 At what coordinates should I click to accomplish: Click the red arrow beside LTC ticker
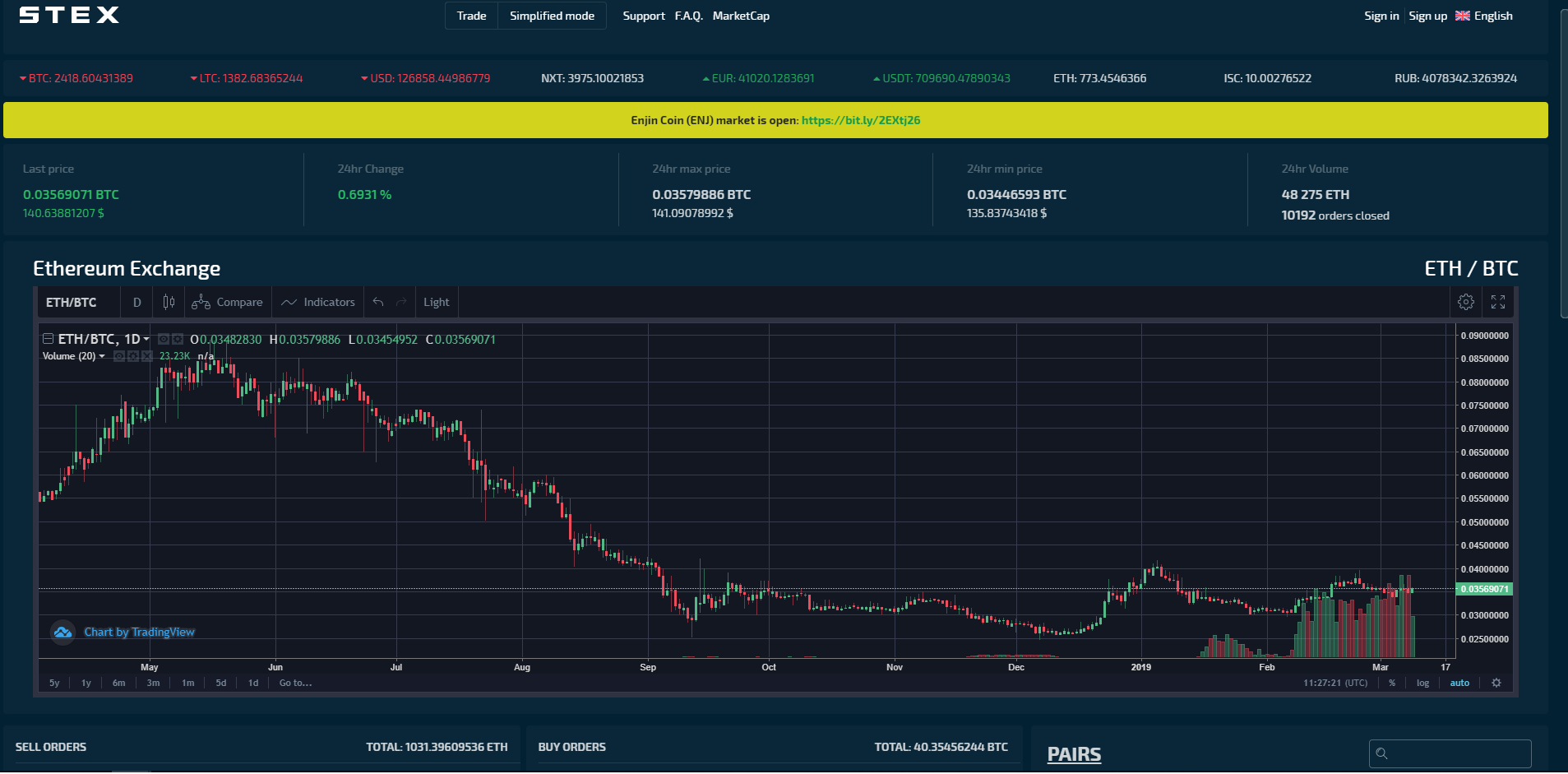193,79
